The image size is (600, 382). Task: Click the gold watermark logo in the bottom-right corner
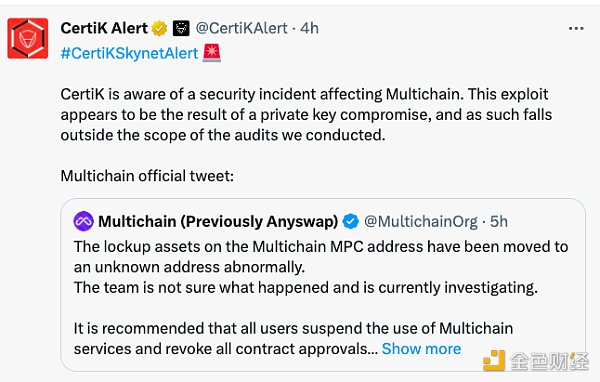tap(494, 360)
